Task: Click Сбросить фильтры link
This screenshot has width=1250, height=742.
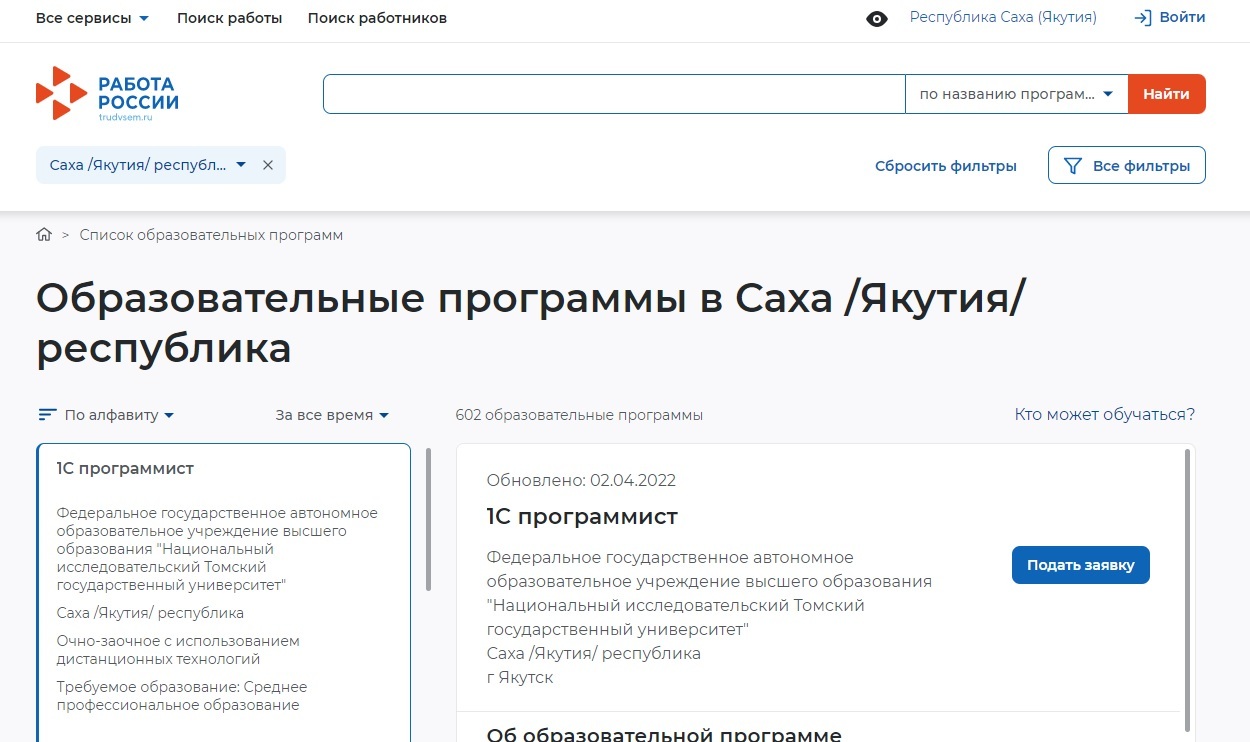Action: tap(945, 166)
